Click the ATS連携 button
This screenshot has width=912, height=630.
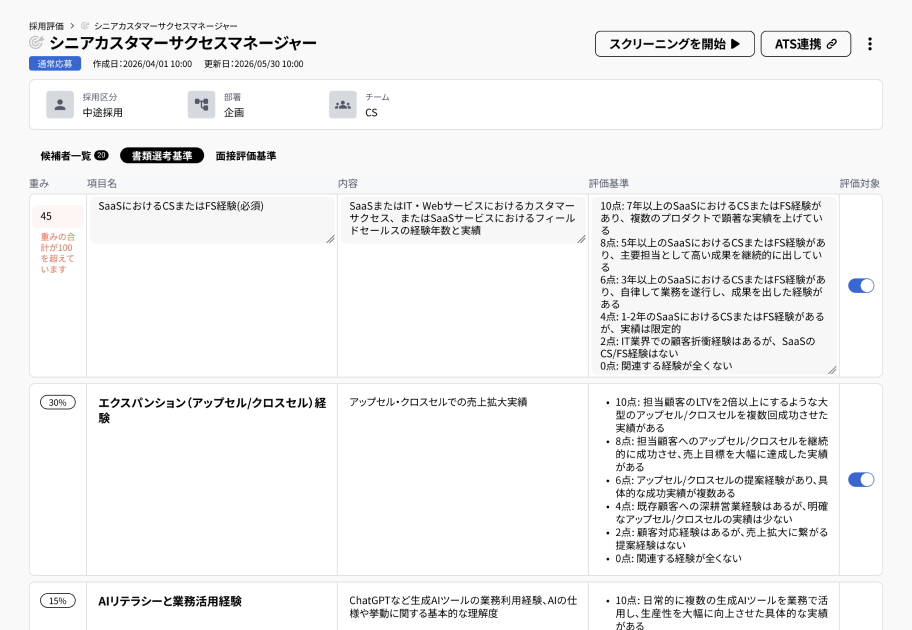click(805, 44)
